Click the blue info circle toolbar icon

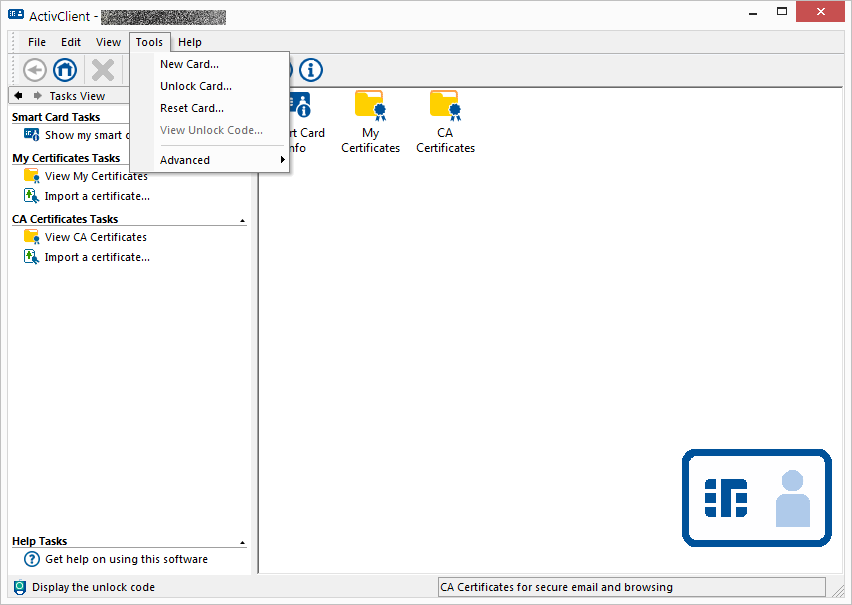point(311,70)
